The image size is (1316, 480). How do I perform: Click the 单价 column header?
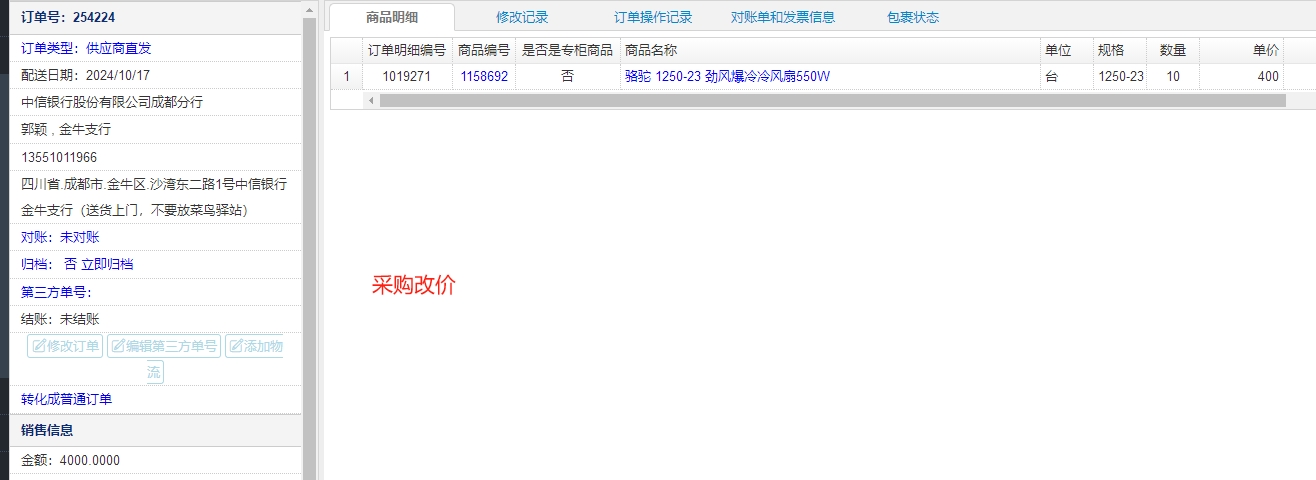tap(1241, 50)
